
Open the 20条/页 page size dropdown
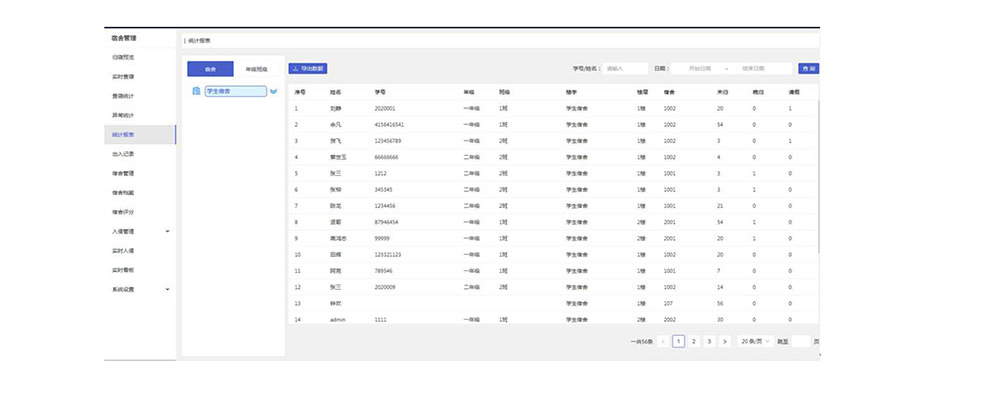click(755, 341)
